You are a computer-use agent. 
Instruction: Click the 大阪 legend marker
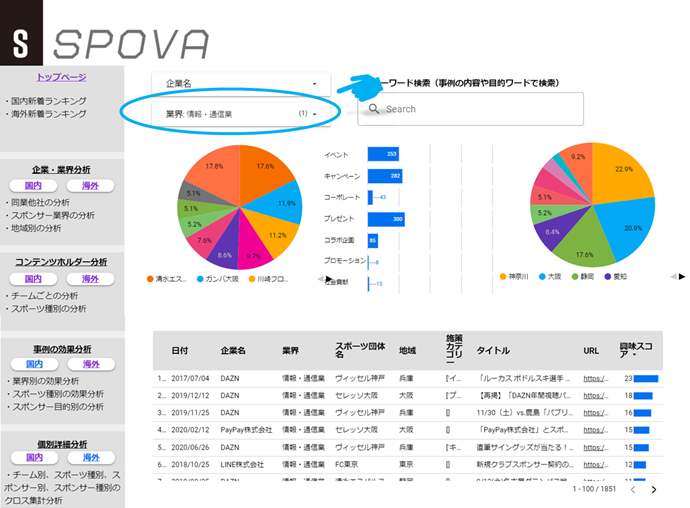coord(542,276)
